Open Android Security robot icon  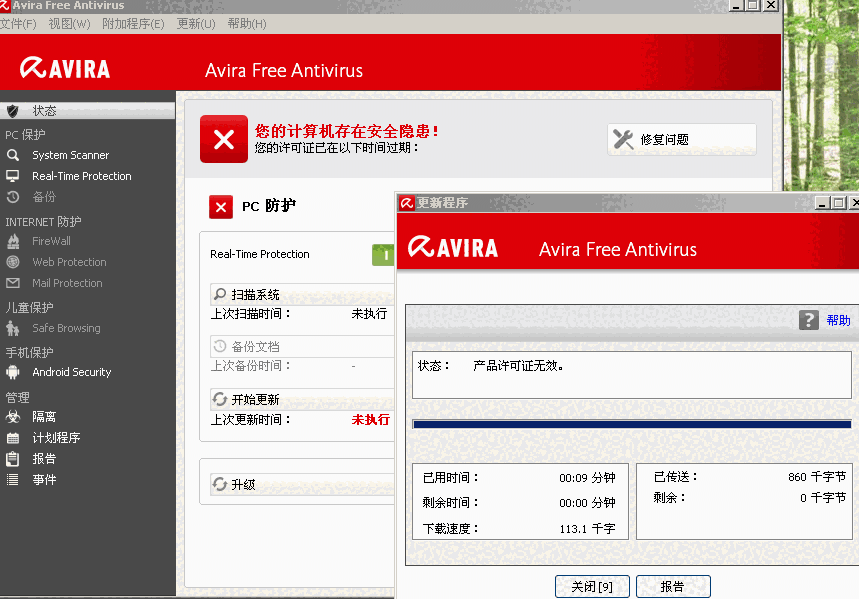pos(13,372)
